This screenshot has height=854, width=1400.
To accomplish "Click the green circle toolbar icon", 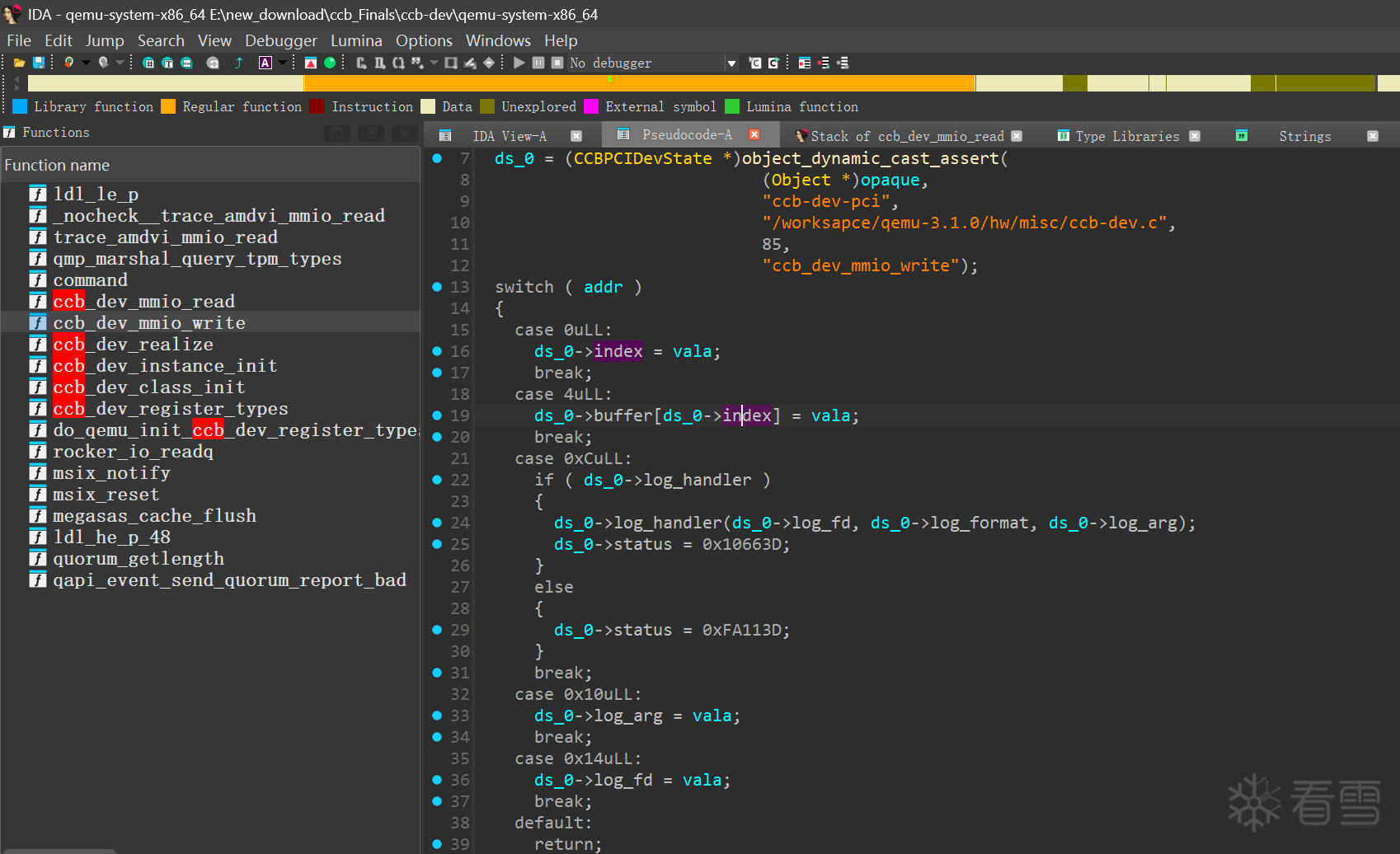I will pyautogui.click(x=330, y=63).
